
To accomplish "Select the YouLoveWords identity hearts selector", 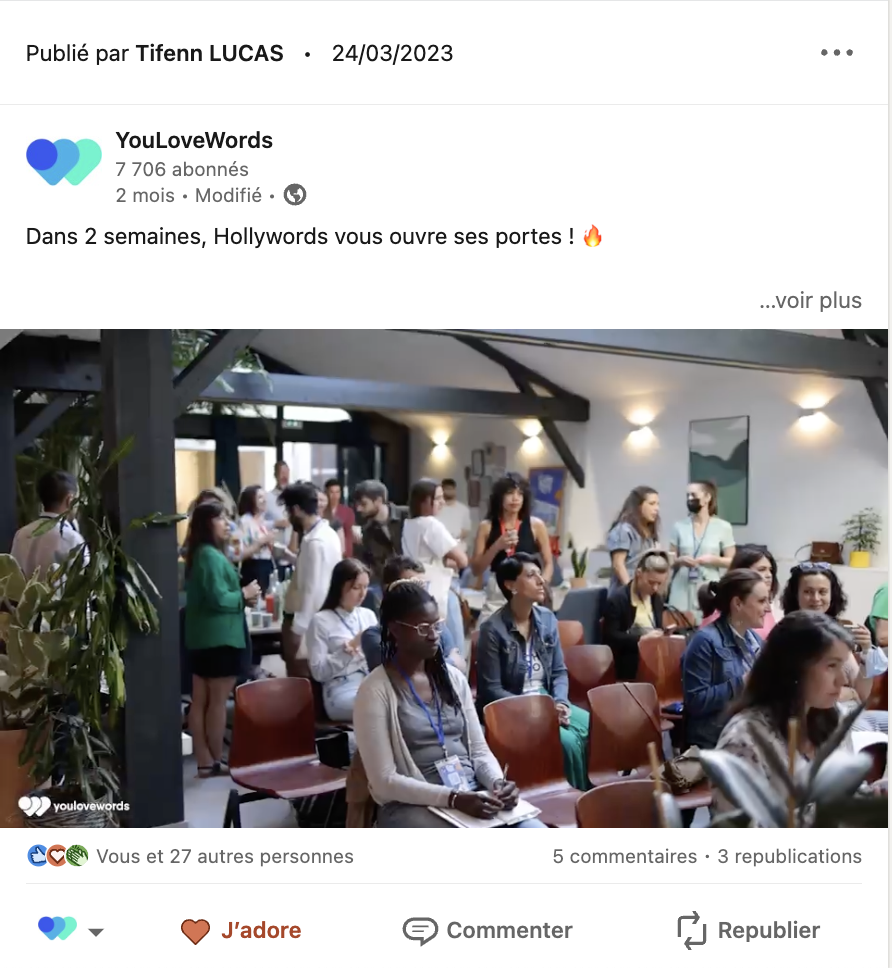I will (57, 928).
